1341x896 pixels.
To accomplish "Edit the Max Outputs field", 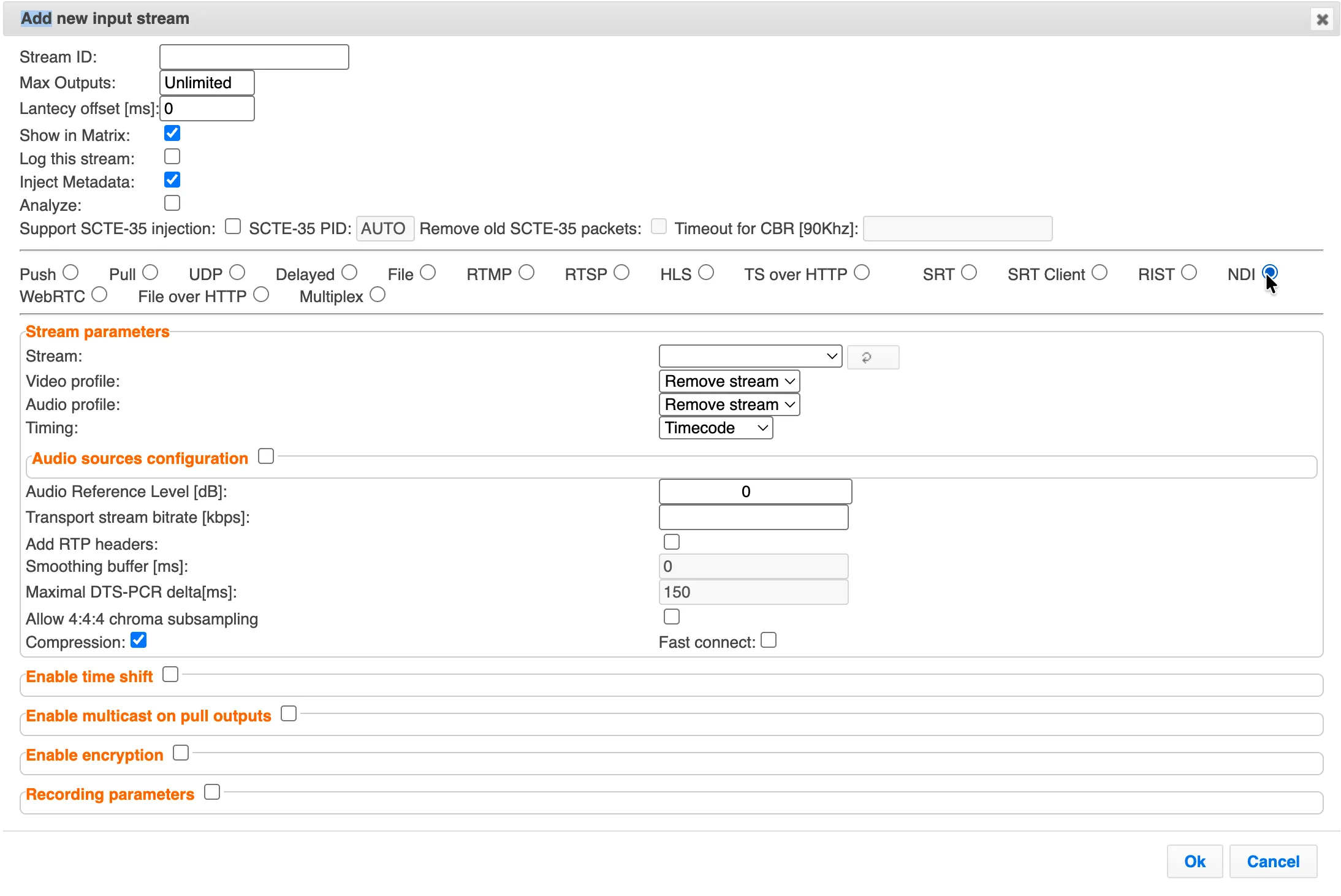I will coord(207,83).
